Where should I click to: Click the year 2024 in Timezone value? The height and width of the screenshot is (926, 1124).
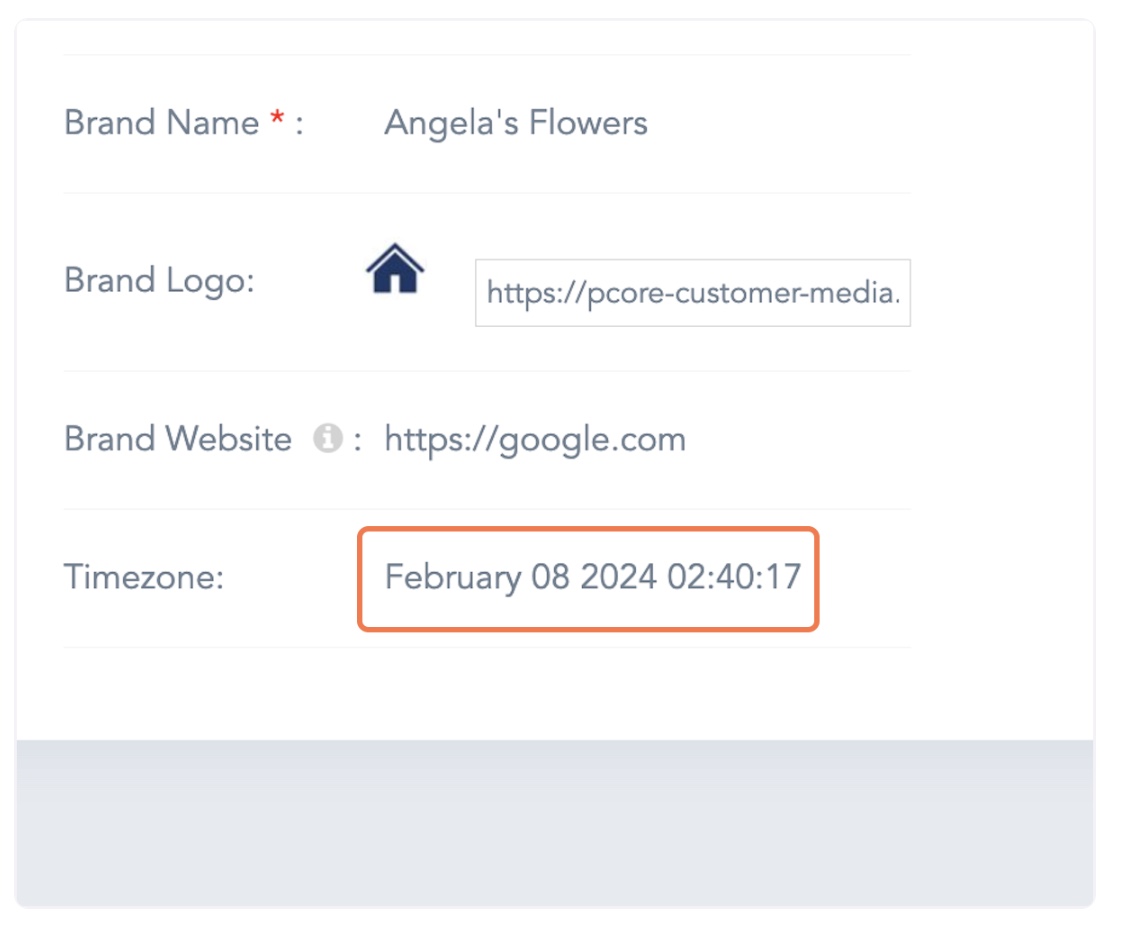click(618, 578)
